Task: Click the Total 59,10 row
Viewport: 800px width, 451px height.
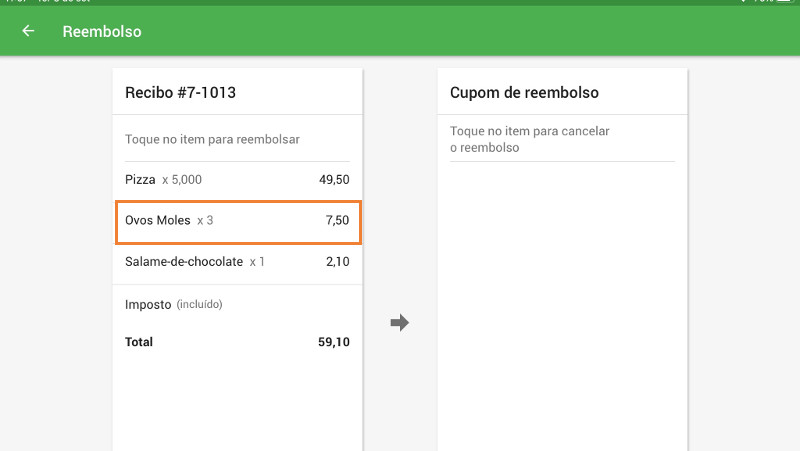Action: (237, 342)
